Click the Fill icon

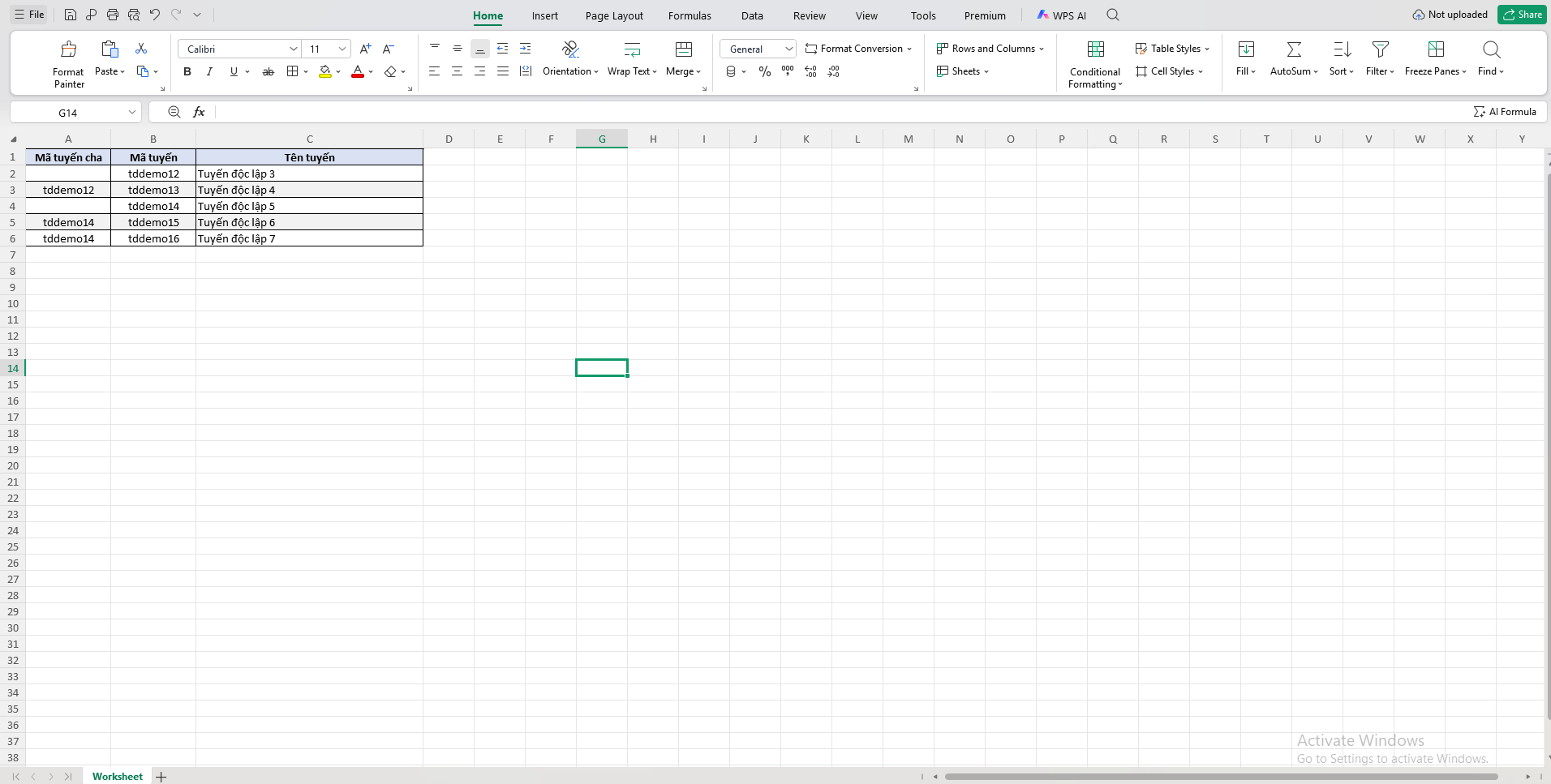1247,49
